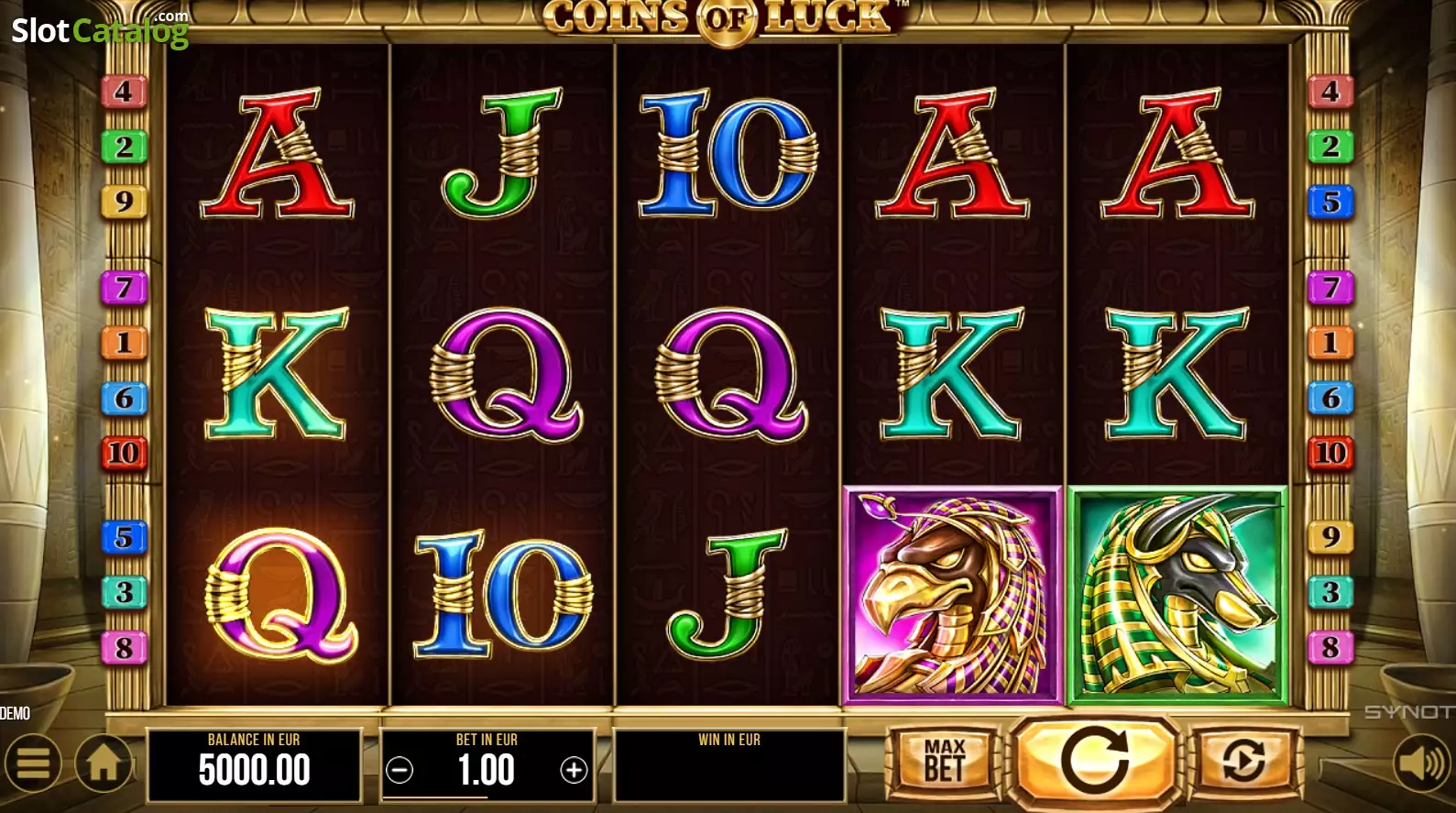Select payline 4 on left side
Viewport: 1456px width, 813px height.
[124, 92]
